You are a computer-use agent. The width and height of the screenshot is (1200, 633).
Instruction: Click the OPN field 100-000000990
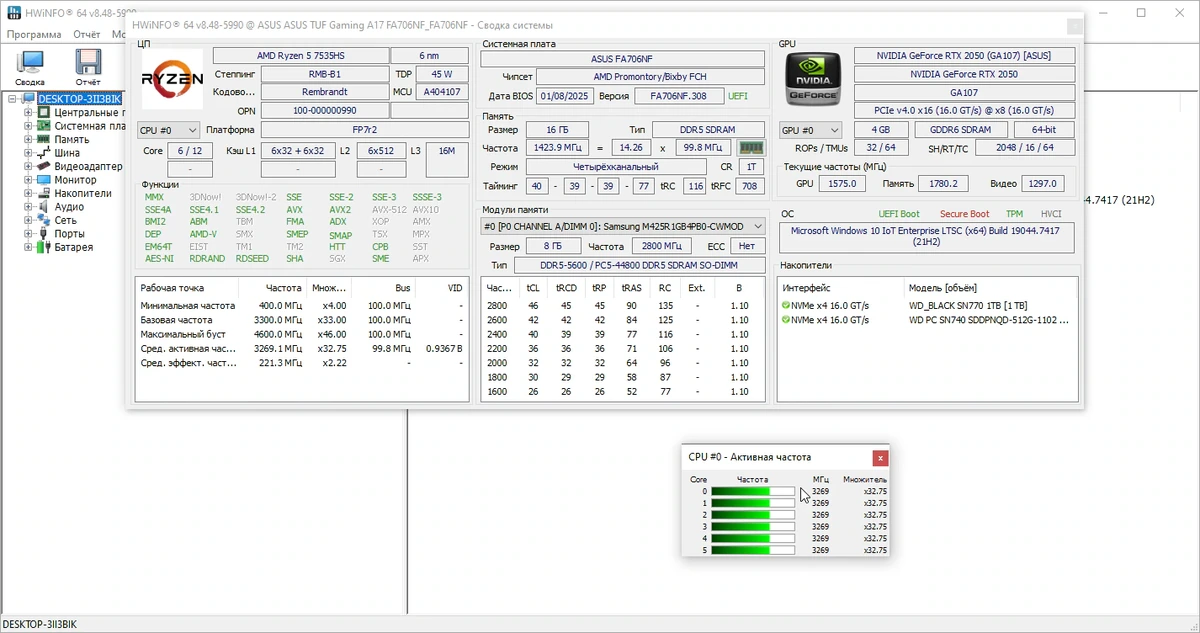325,111
